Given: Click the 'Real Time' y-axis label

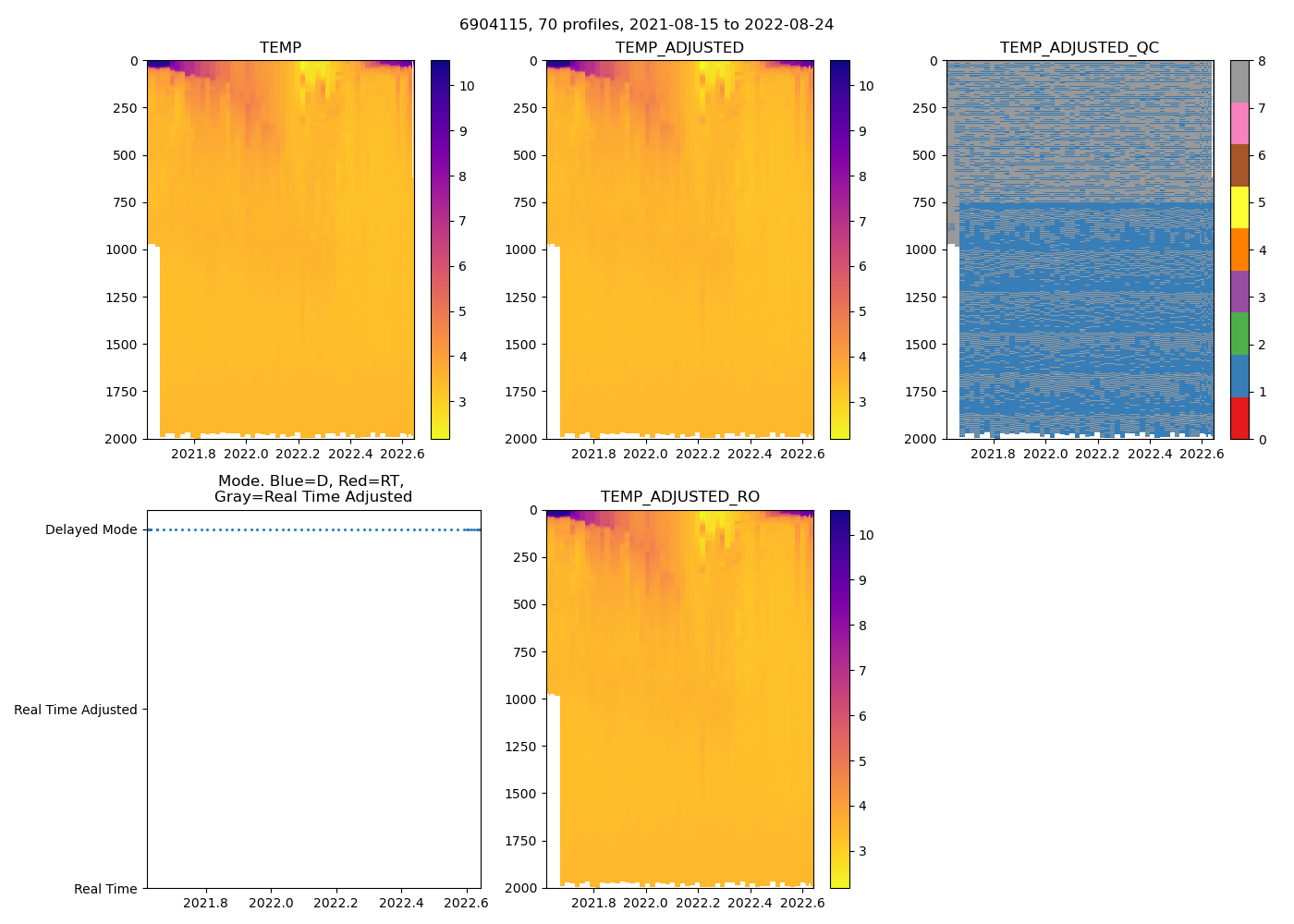Looking at the screenshot, I should point(105,889).
